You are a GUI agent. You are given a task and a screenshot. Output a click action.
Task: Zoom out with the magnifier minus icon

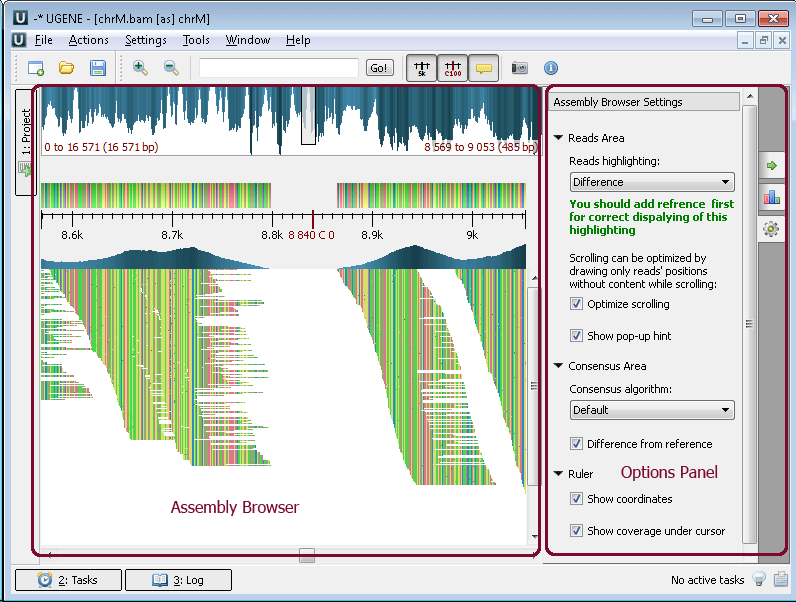172,68
